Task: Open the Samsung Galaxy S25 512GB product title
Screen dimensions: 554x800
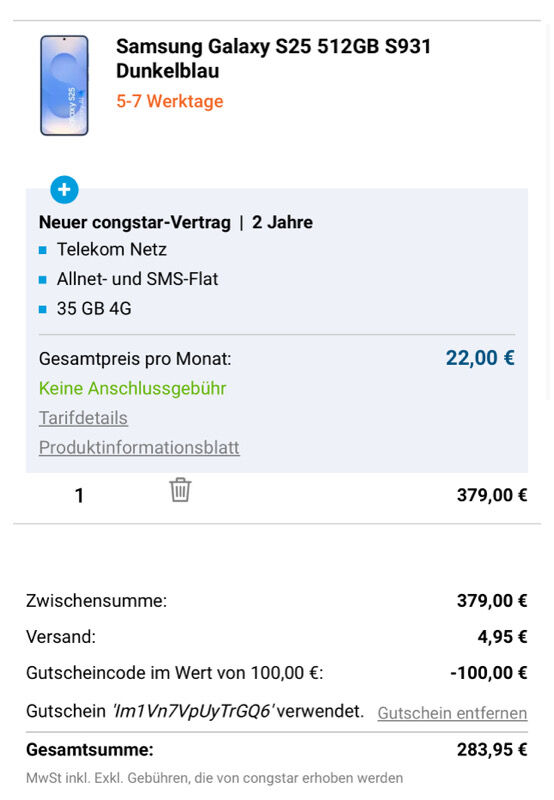Action: 273,59
